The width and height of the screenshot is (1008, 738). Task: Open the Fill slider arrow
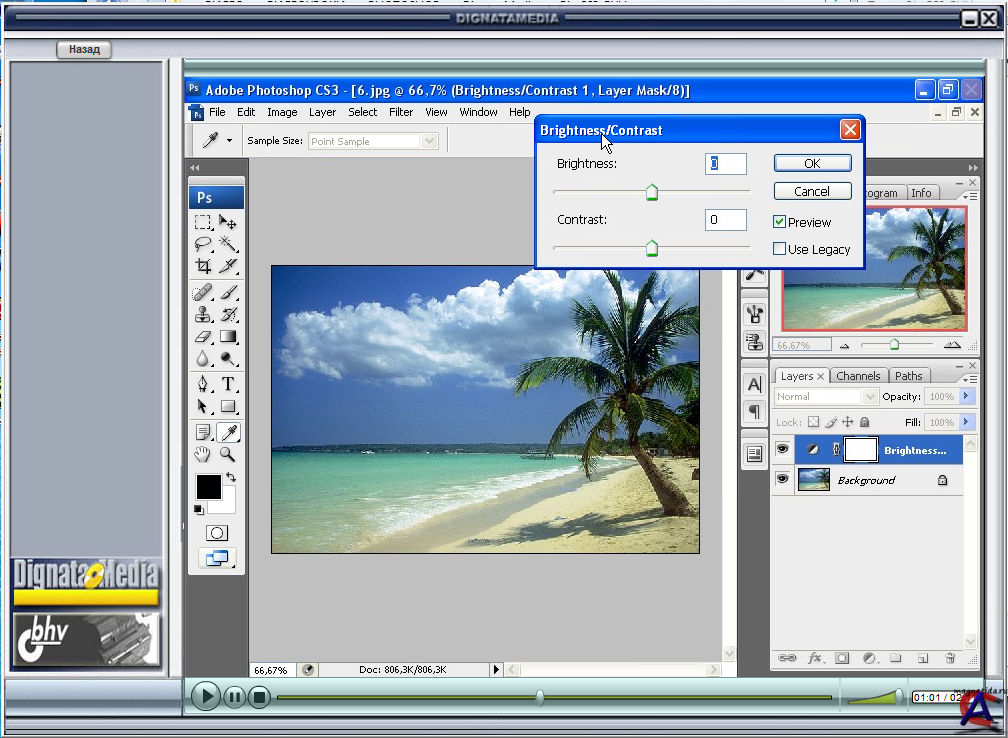click(x=966, y=423)
